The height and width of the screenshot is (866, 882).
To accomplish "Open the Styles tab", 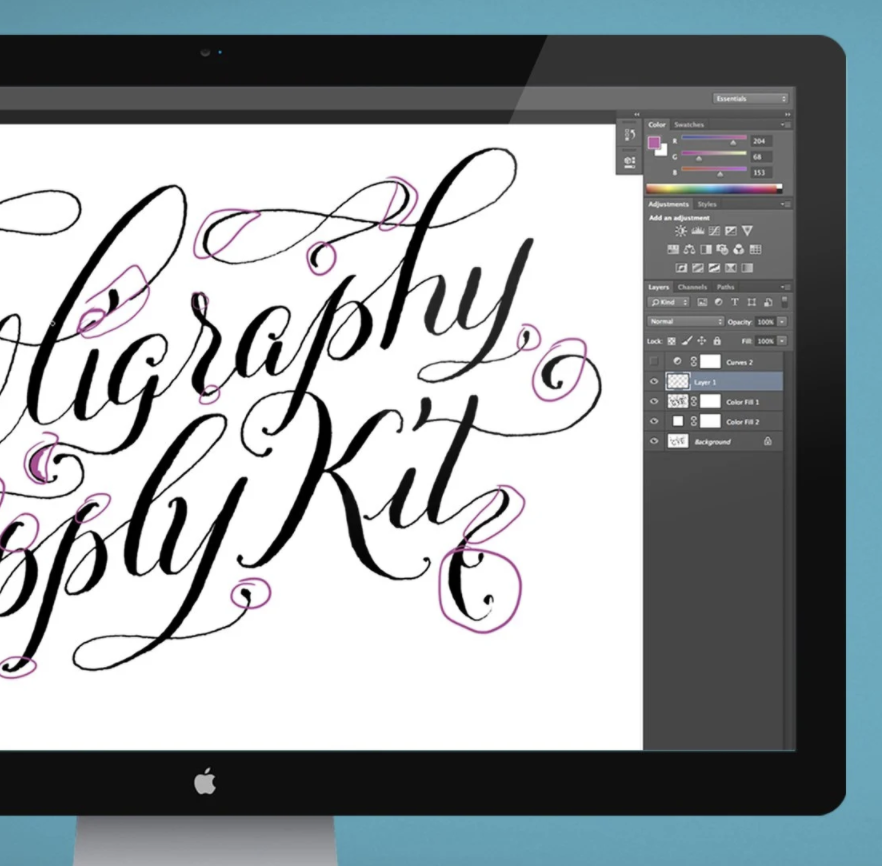I will [x=707, y=205].
